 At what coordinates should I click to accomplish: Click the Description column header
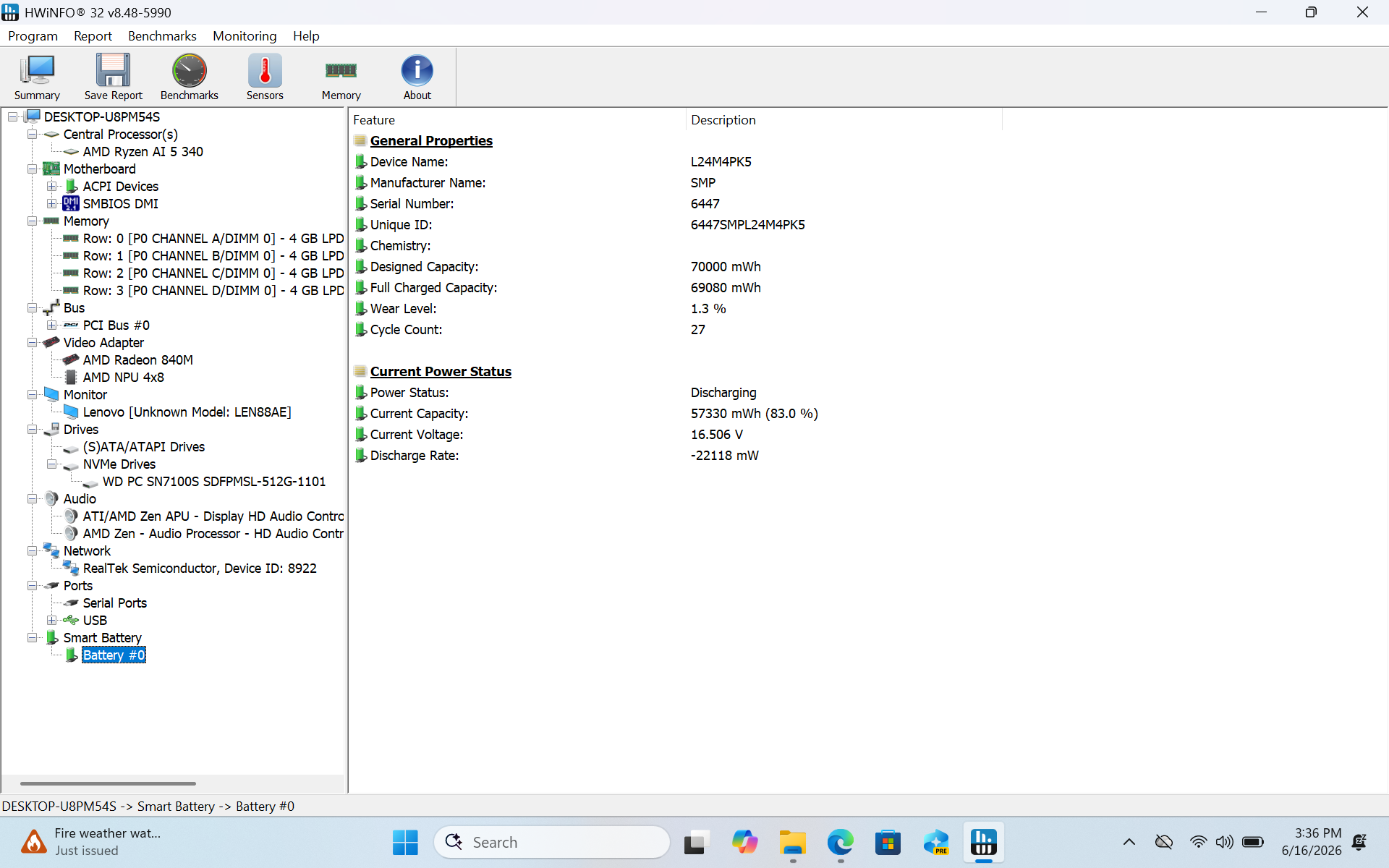pos(844,120)
